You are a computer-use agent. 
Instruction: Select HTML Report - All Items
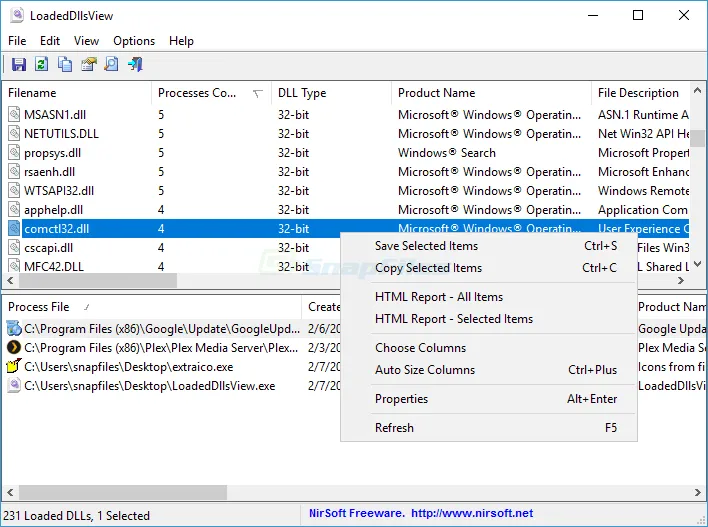tap(489, 297)
